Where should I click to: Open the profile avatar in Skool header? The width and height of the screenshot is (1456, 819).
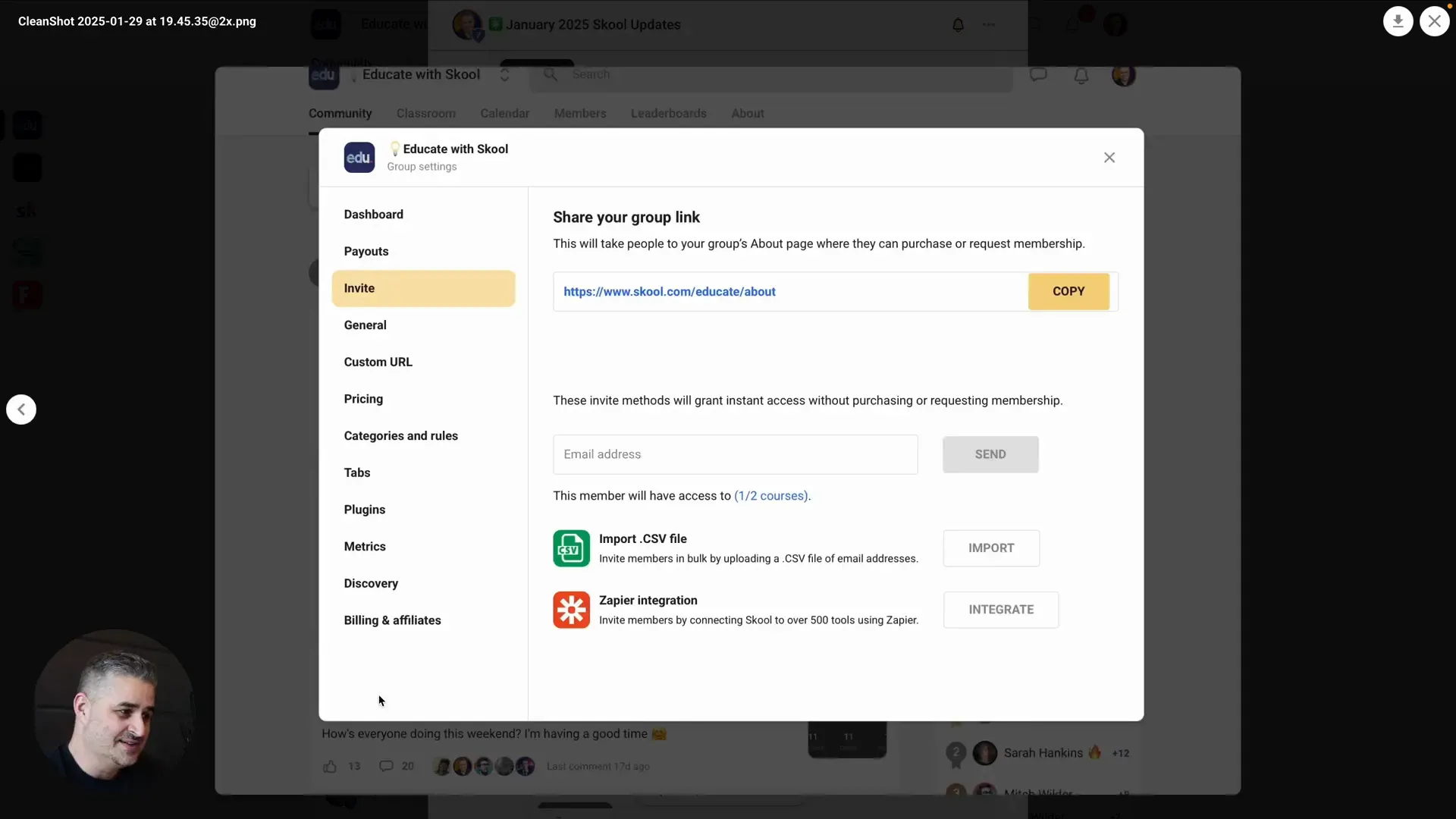click(1123, 75)
